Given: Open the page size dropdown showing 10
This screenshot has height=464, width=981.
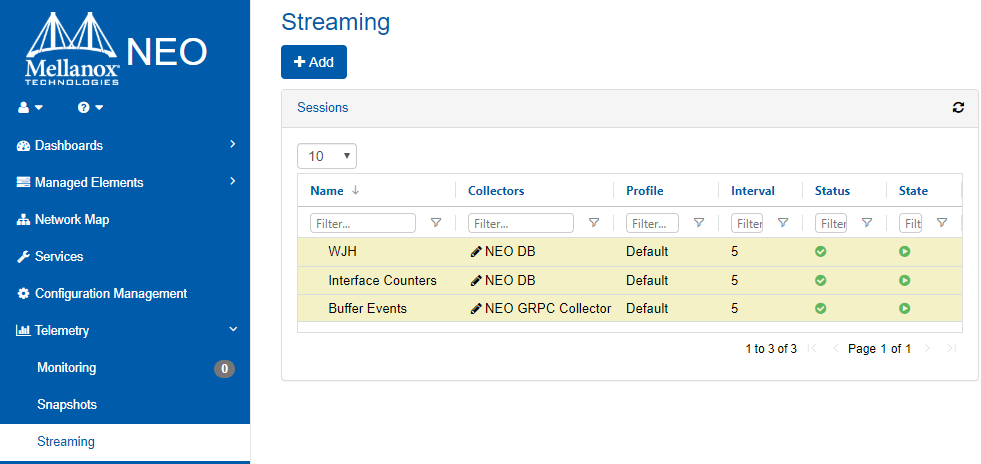Looking at the screenshot, I should pos(327,156).
